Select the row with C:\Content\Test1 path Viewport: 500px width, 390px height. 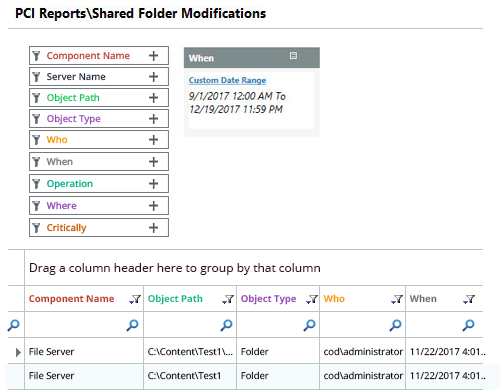[245, 376]
